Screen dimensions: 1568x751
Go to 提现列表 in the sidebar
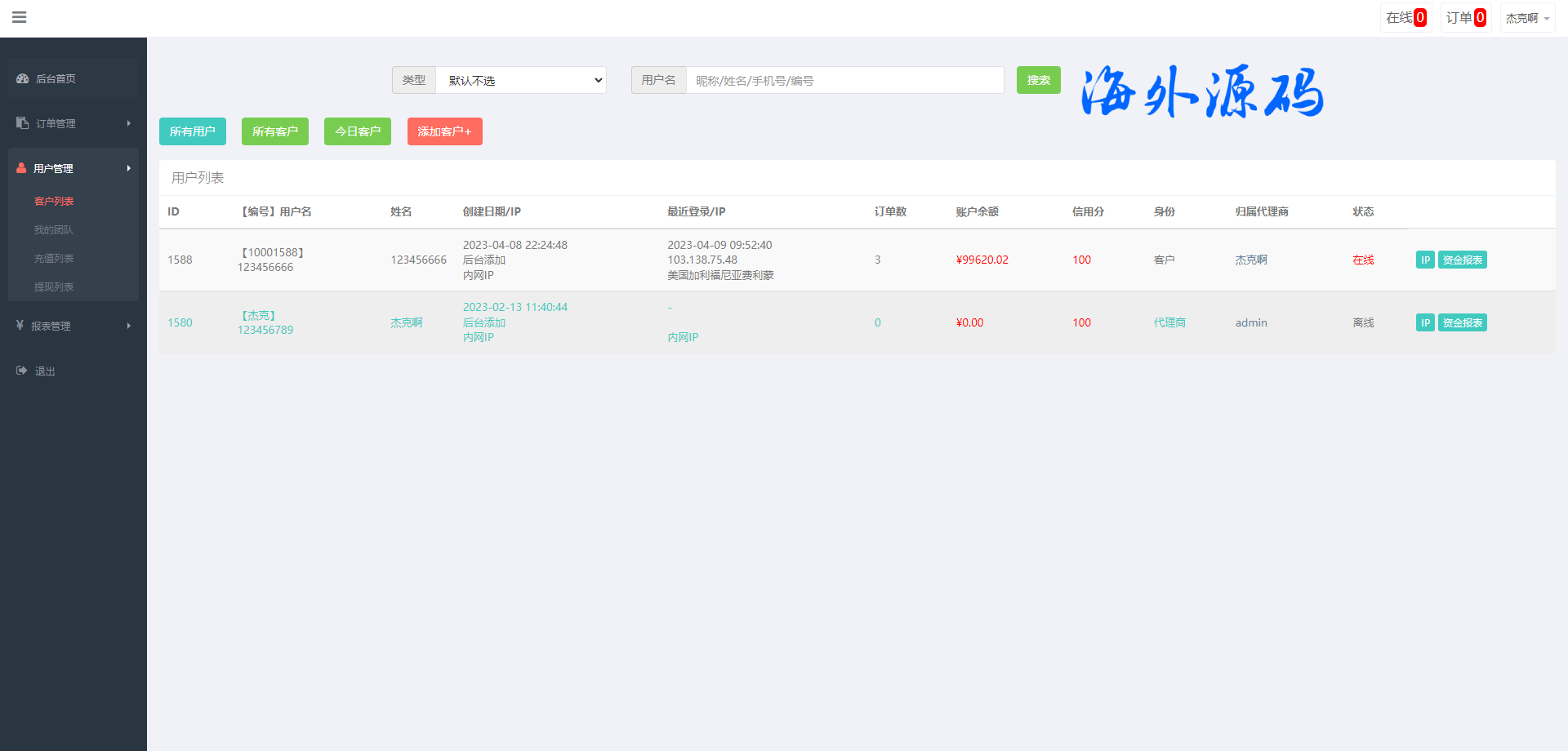tap(54, 287)
